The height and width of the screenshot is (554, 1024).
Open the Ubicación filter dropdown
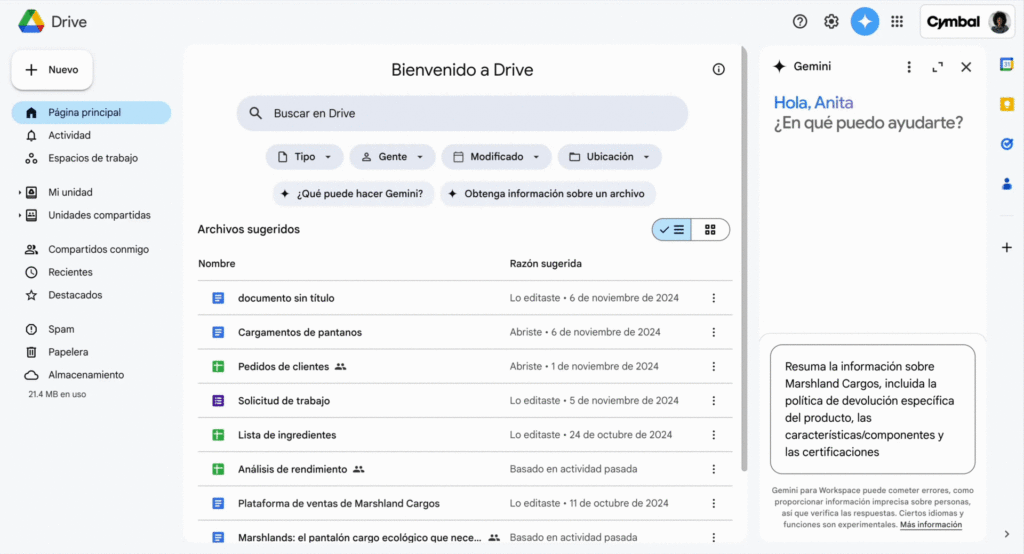point(609,157)
